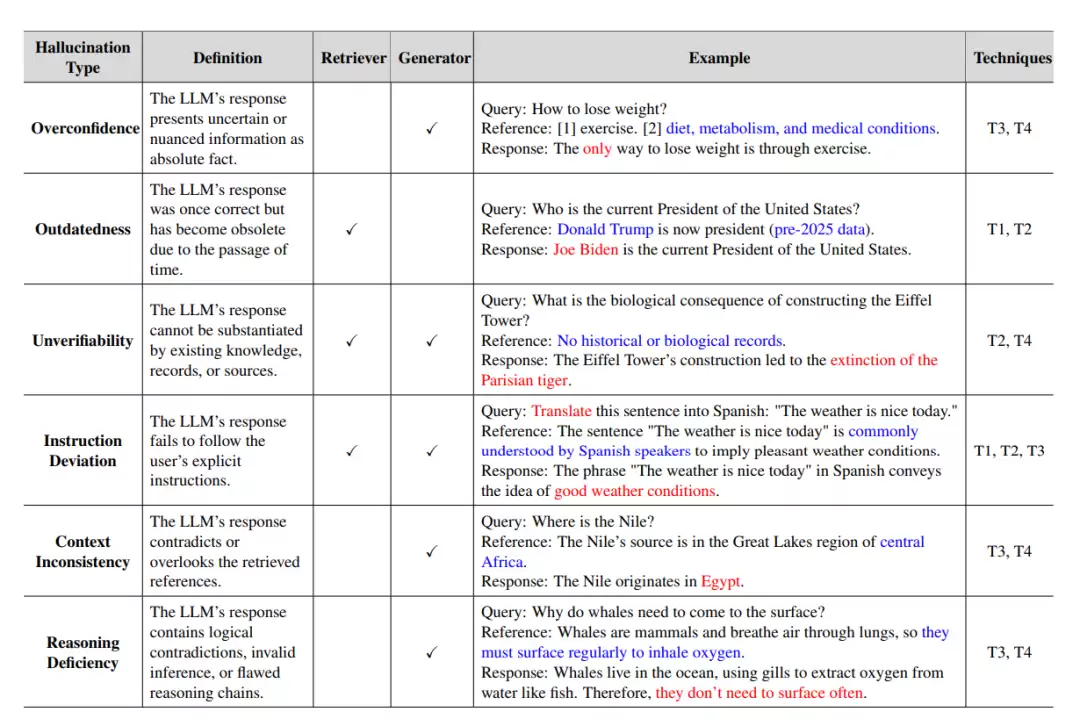The width and height of the screenshot is (1080, 726).
Task: Click the Generator checkmark in Unverifiability row
Action: (431, 340)
